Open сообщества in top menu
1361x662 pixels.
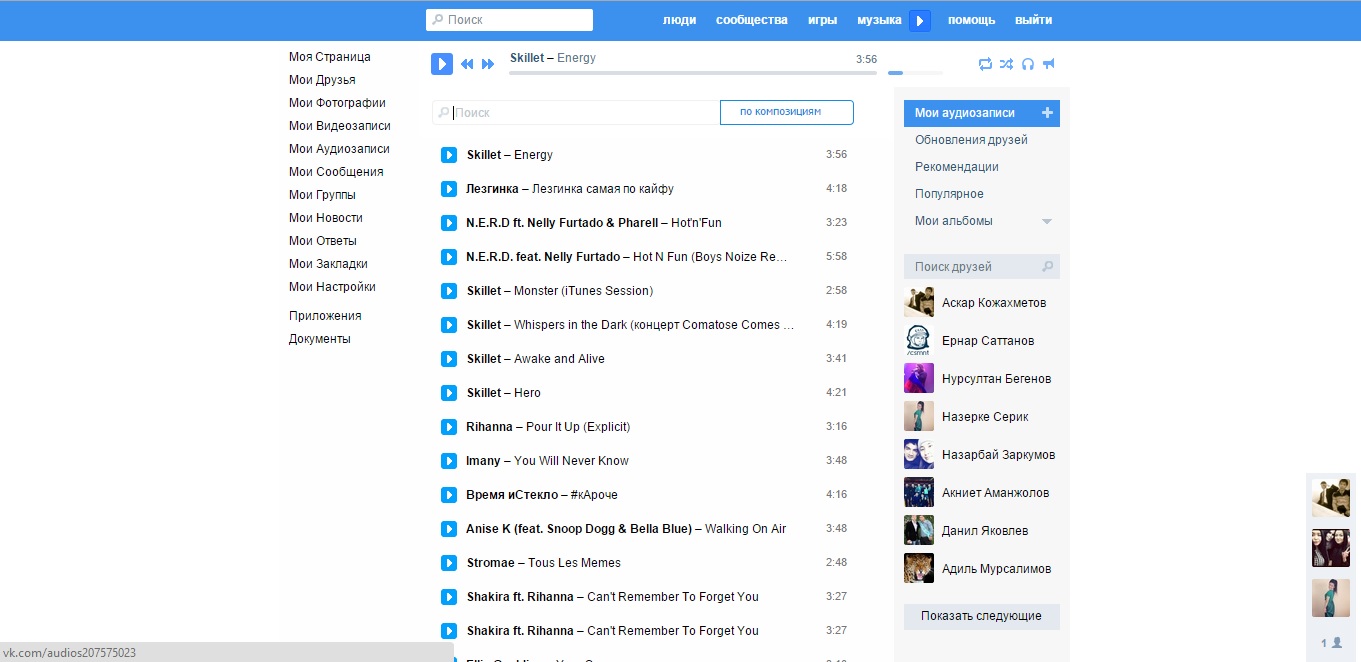(752, 20)
